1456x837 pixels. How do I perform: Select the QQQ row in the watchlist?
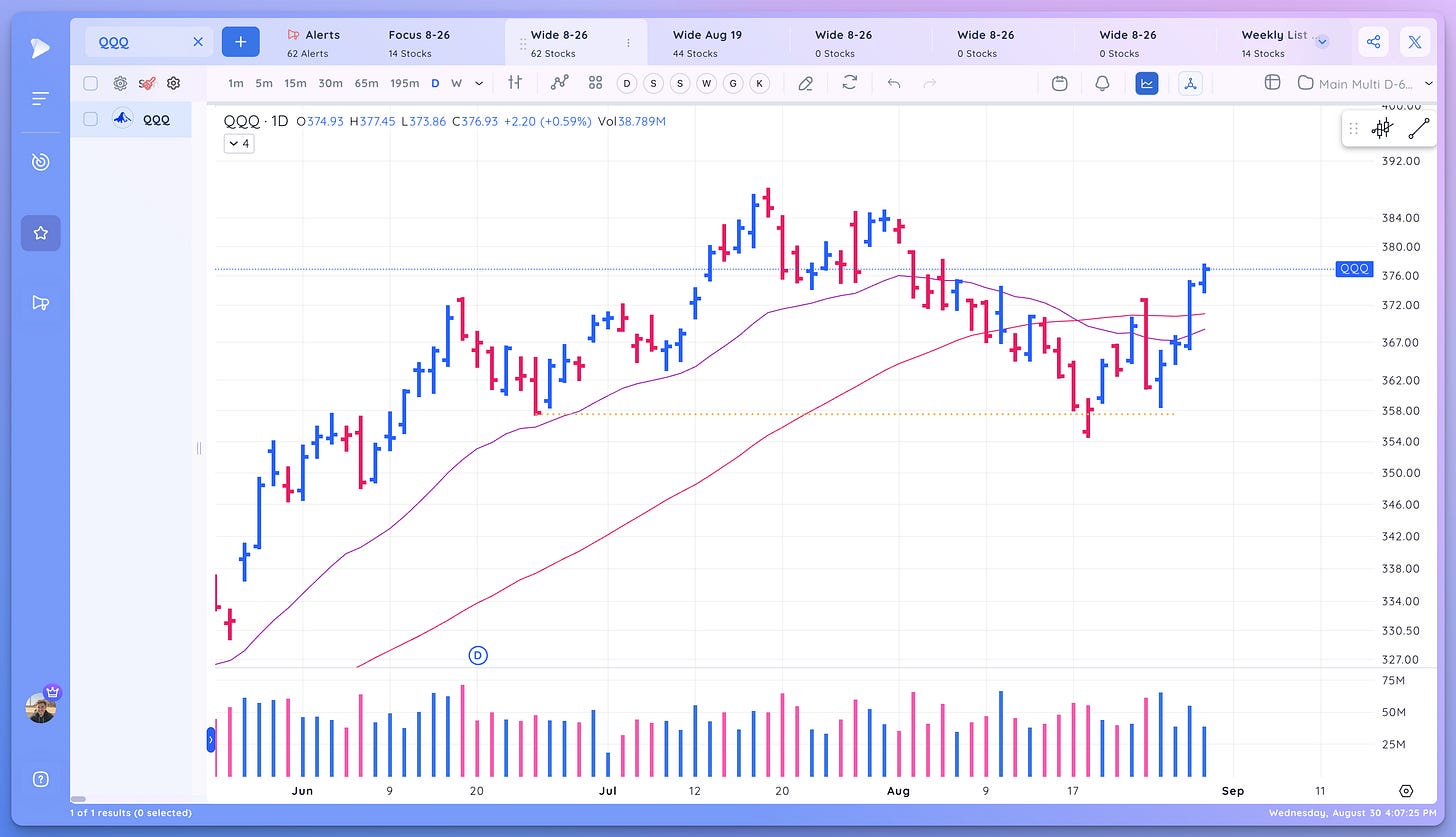pyautogui.click(x=131, y=119)
